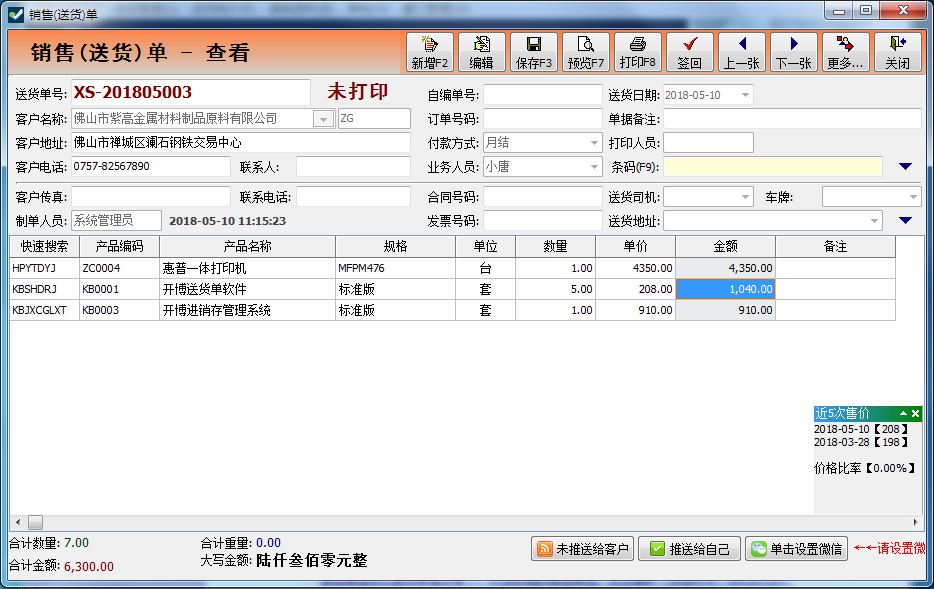
Task: Click the 客户传真 input field
Action: 151,197
